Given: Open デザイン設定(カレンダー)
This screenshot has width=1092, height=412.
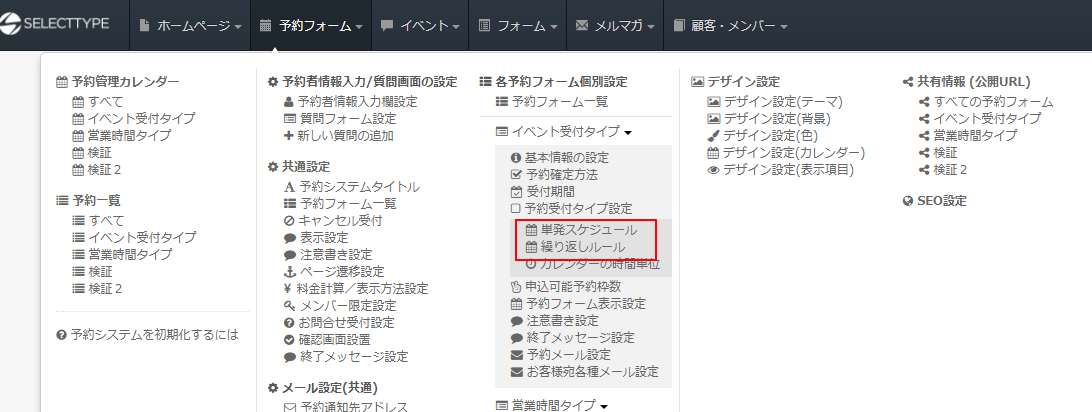Looking at the screenshot, I should 786,152.
